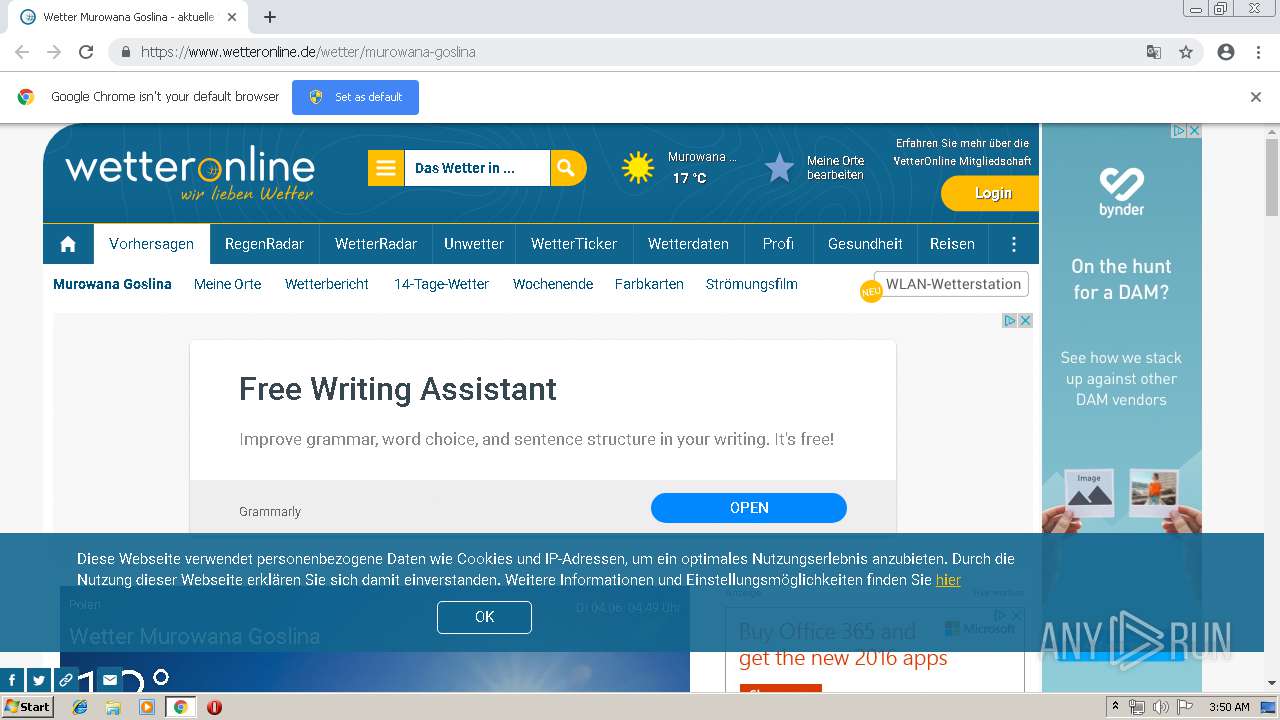This screenshot has width=1280, height=720.
Task: Click Set as default button
Action: 355,97
